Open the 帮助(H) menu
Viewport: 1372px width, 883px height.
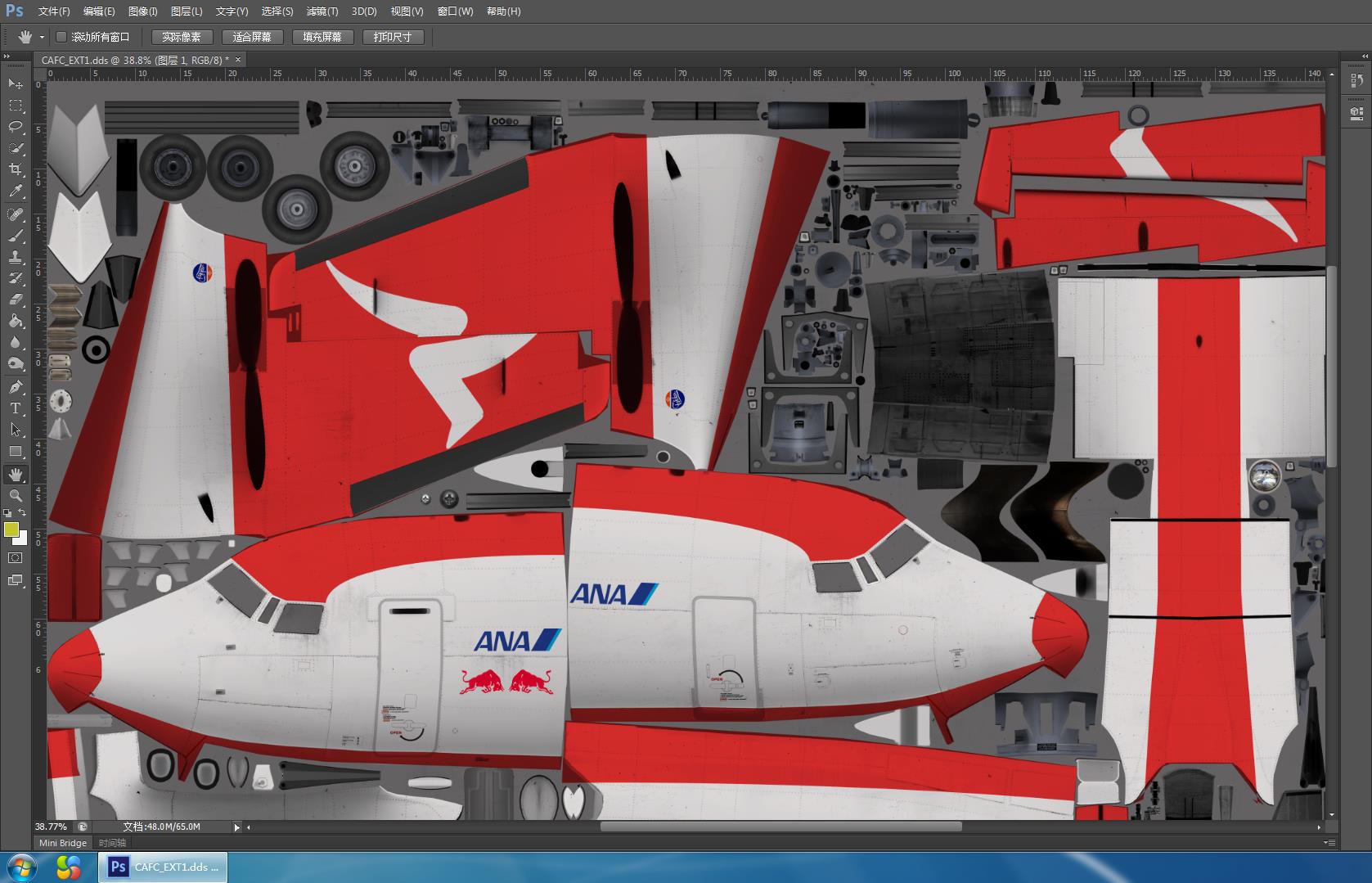(503, 11)
